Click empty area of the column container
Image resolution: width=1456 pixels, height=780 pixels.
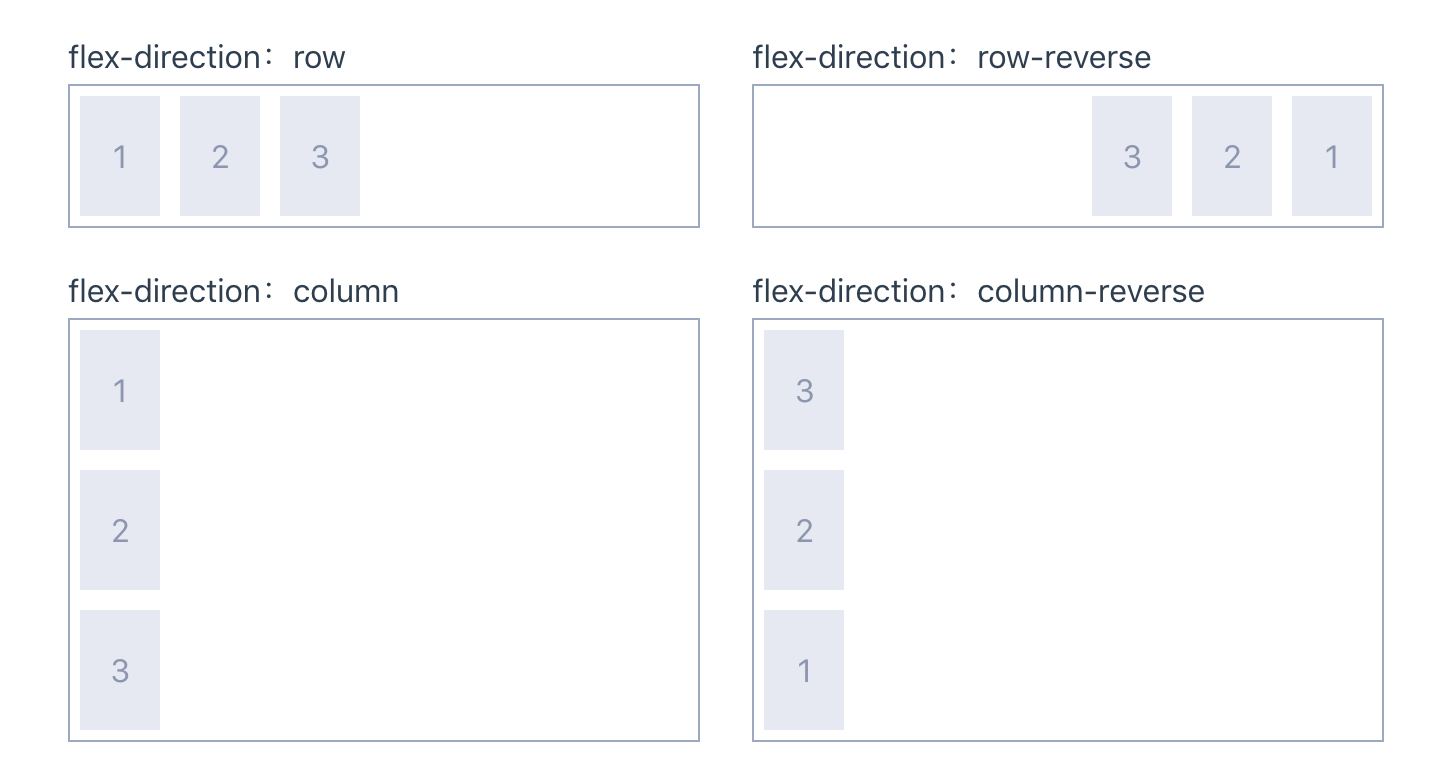click(x=430, y=530)
